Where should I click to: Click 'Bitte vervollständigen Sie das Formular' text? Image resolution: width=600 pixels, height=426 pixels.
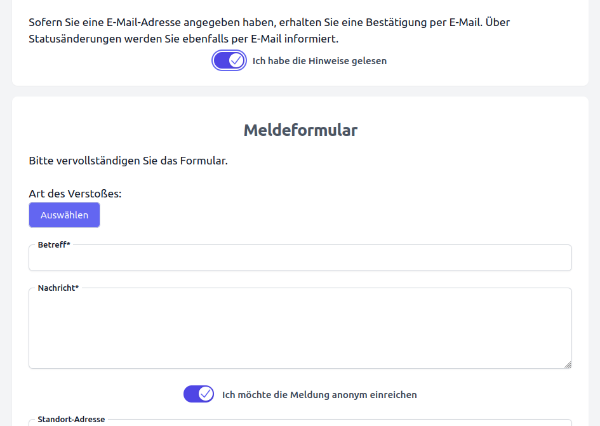tap(129, 160)
